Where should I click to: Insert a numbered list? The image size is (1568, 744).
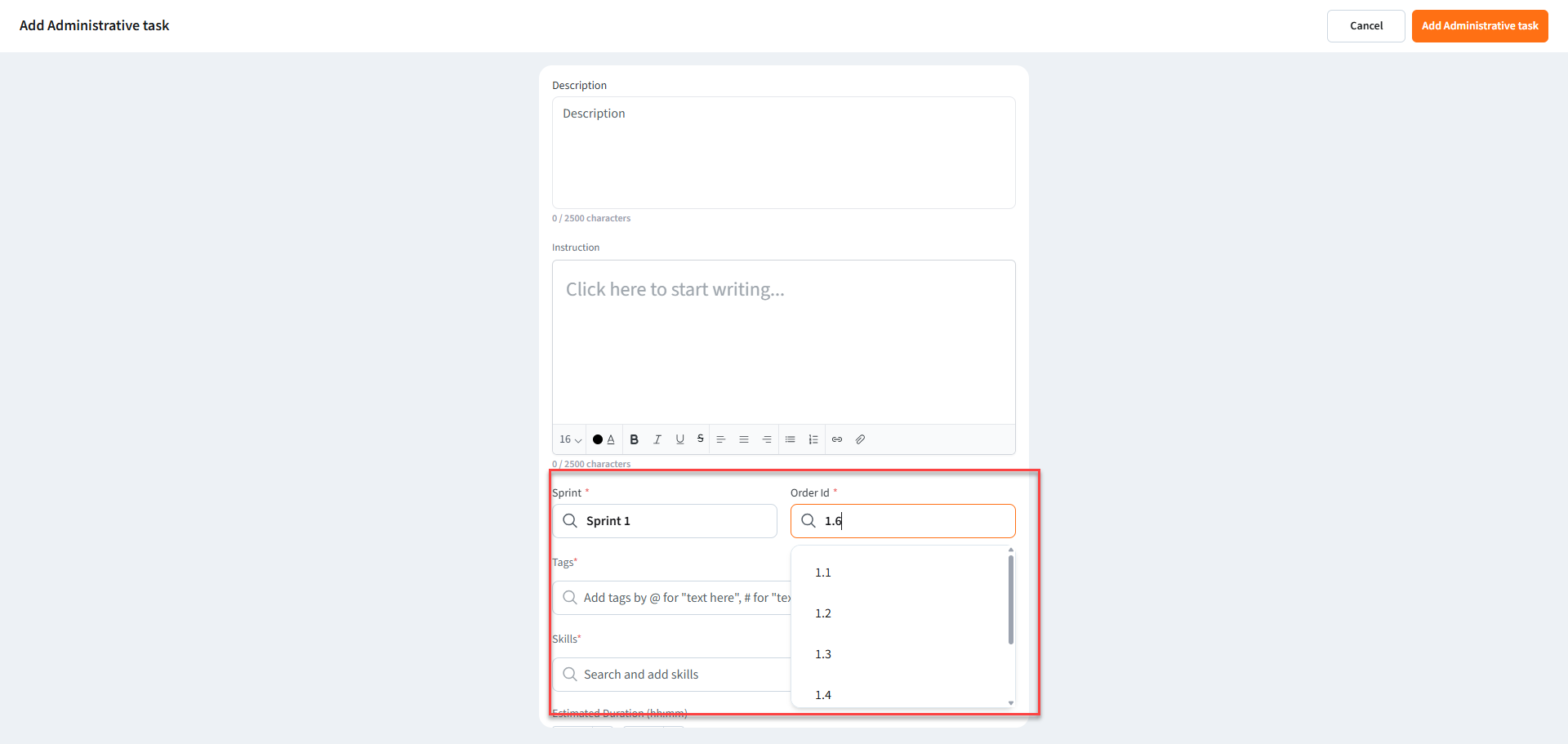(813, 439)
